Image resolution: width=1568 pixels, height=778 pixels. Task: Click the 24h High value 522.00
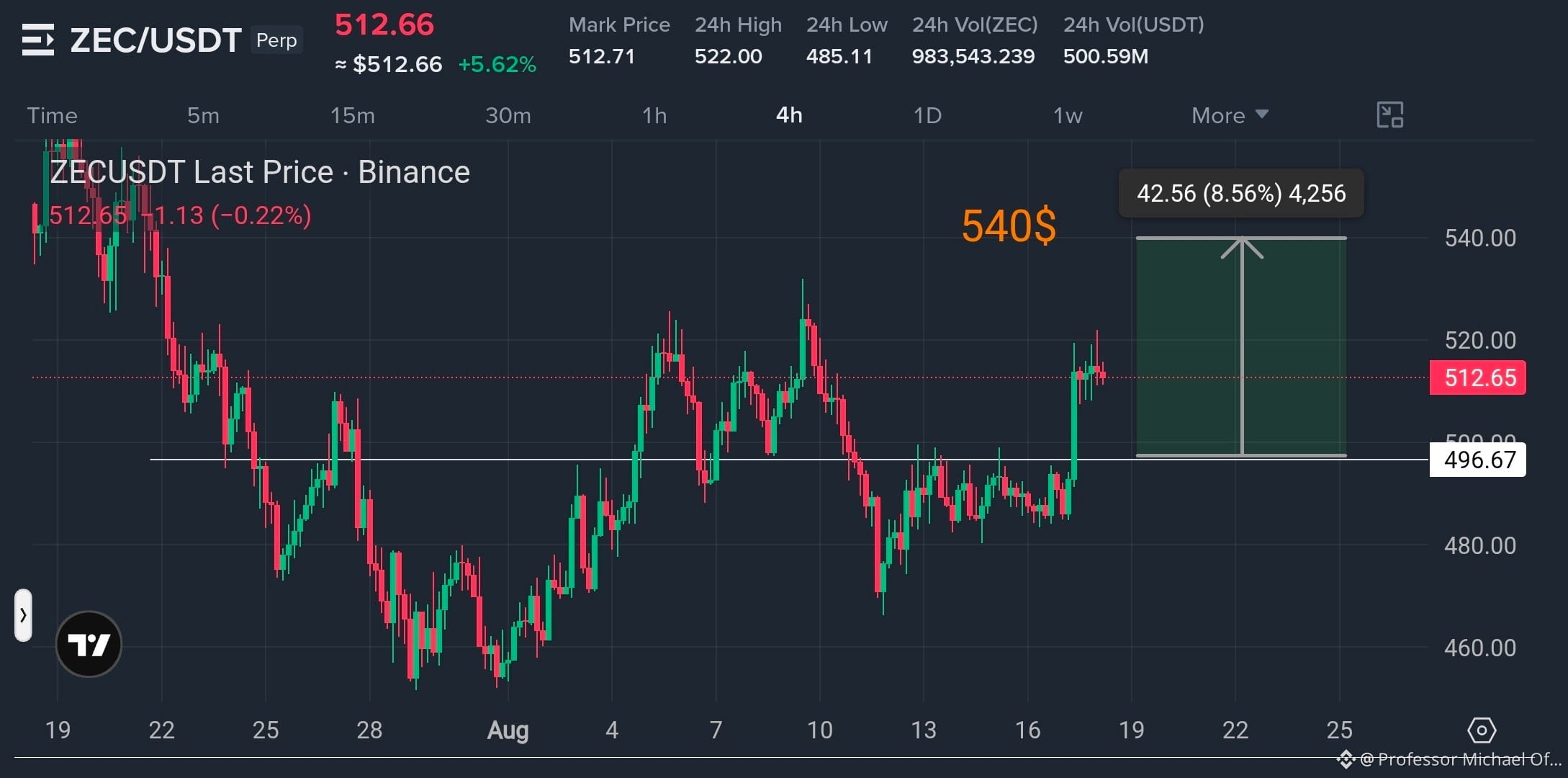point(728,56)
